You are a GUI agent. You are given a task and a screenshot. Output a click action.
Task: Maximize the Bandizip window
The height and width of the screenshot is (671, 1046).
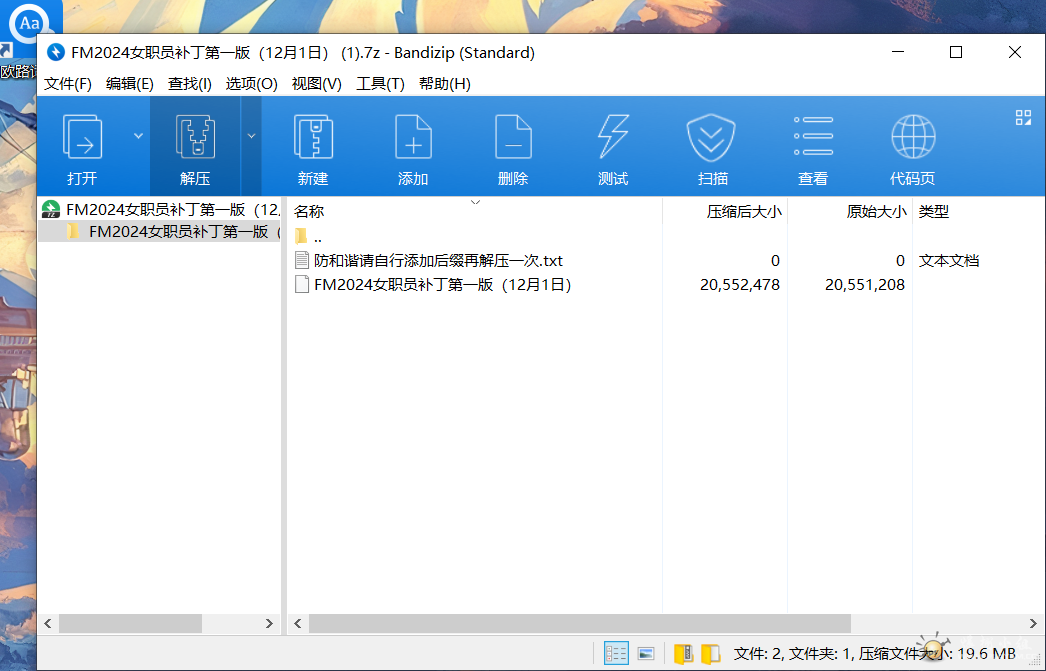tap(956, 52)
